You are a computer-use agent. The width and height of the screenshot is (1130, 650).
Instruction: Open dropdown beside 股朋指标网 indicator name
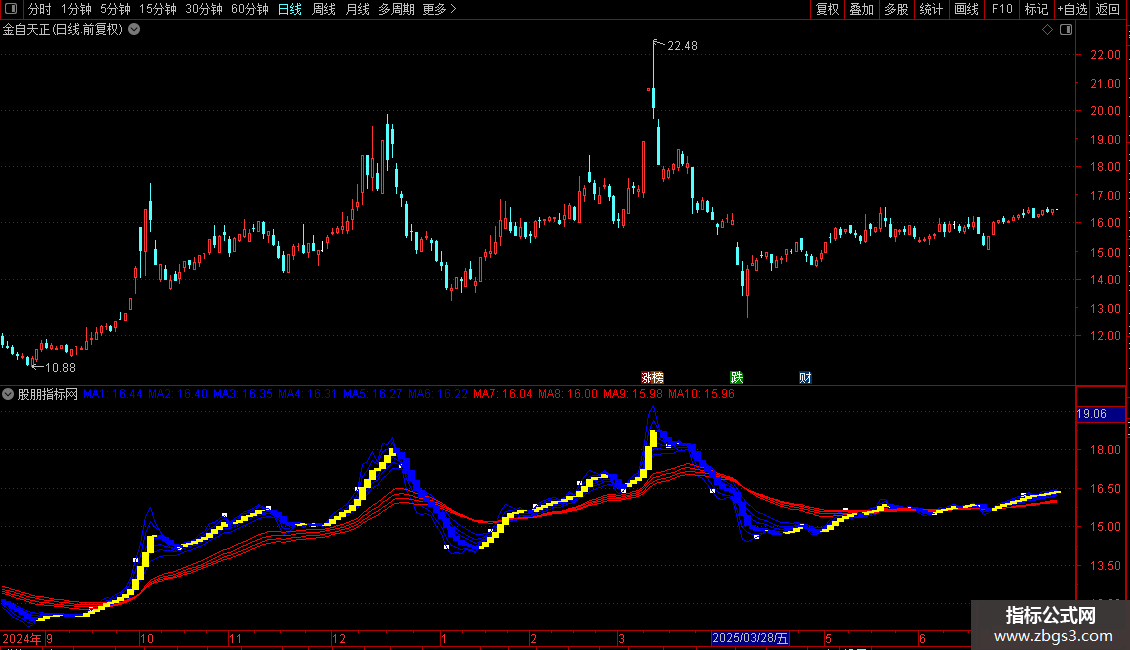point(8,394)
